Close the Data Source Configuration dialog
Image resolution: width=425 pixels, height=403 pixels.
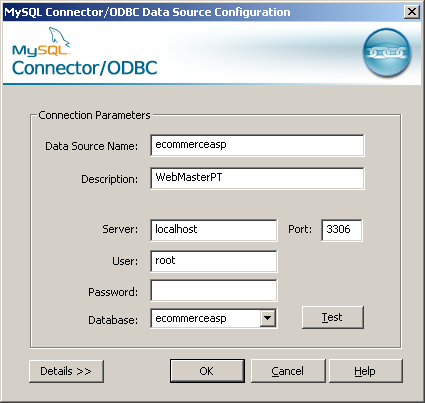[412, 12]
